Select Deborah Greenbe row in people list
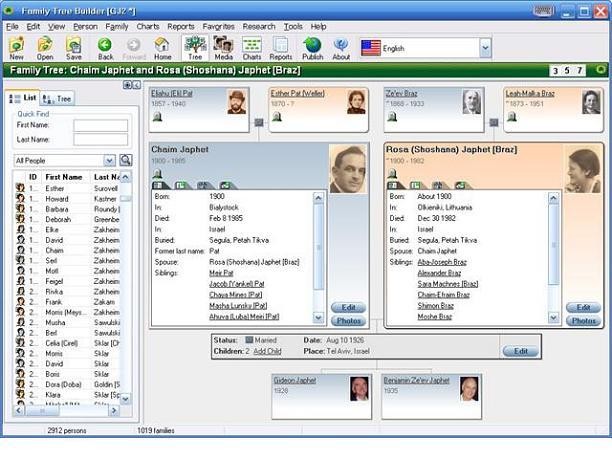 67,219
